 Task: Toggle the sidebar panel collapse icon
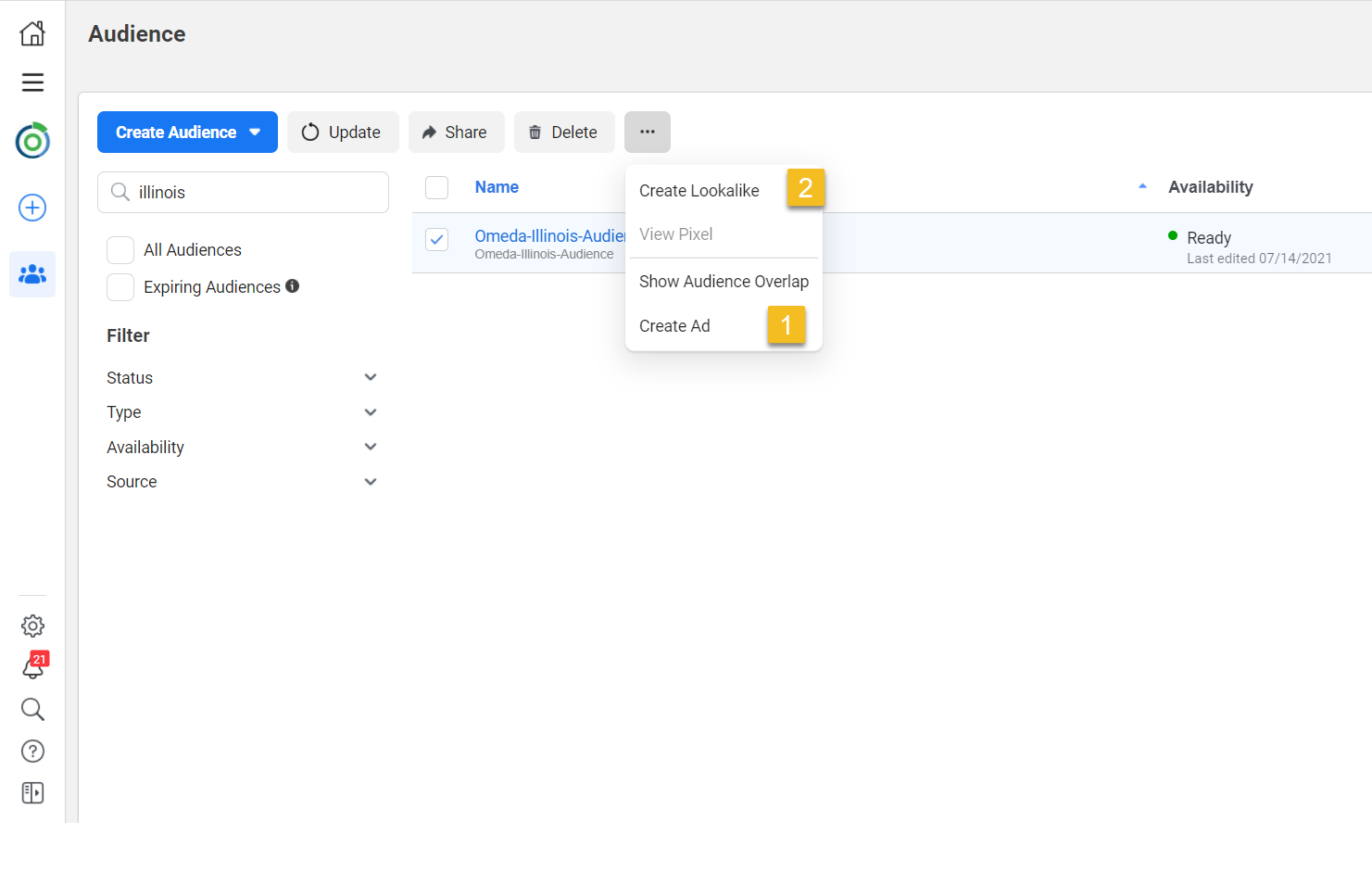(32, 792)
